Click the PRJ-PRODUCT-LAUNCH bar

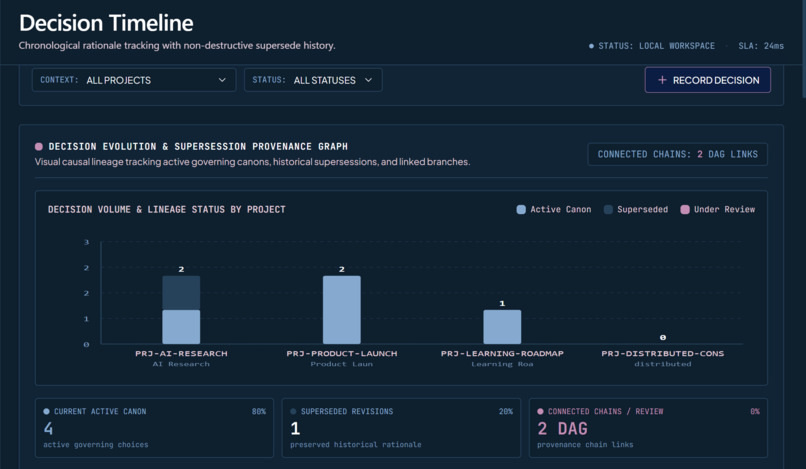(x=341, y=310)
